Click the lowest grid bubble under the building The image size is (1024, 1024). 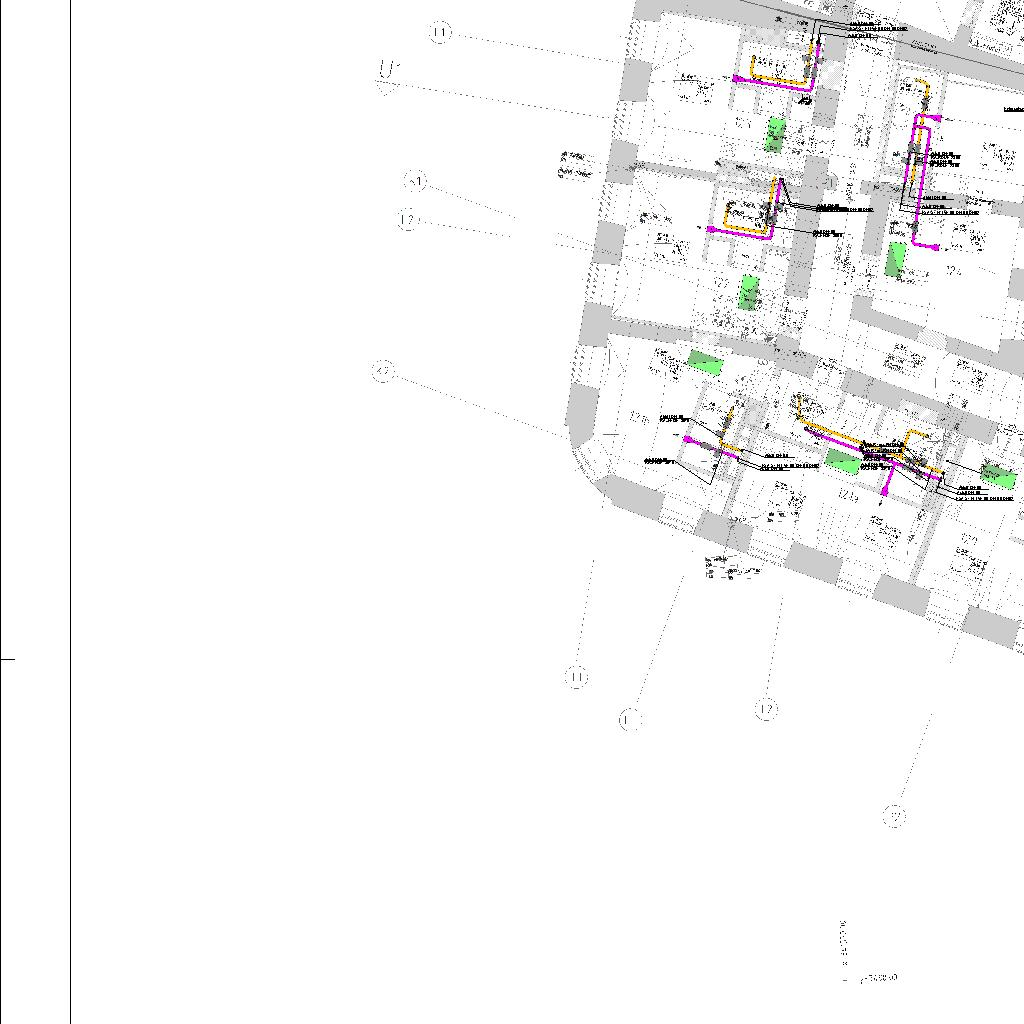pos(896,816)
